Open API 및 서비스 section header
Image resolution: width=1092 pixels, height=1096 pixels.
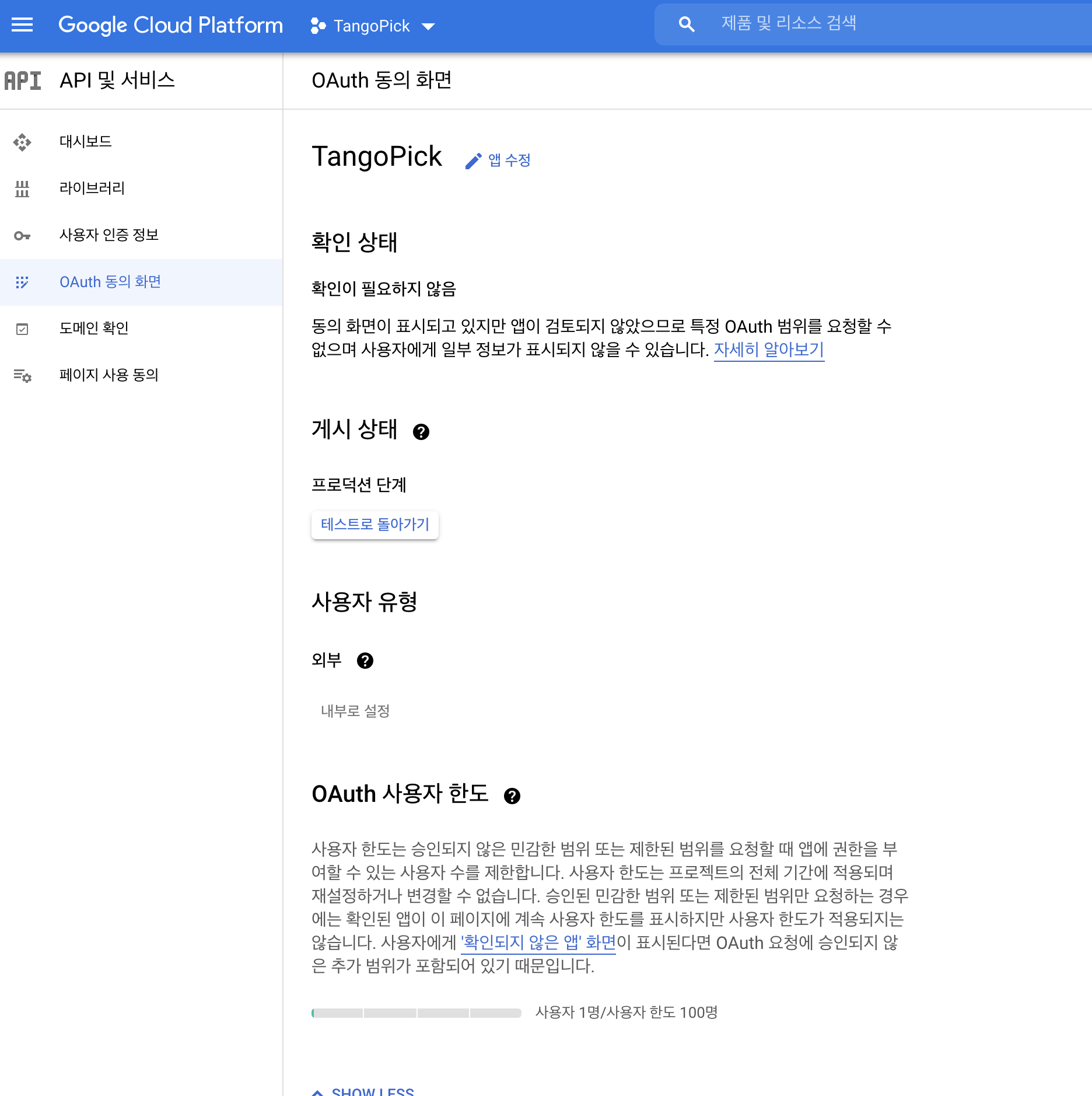(x=117, y=81)
